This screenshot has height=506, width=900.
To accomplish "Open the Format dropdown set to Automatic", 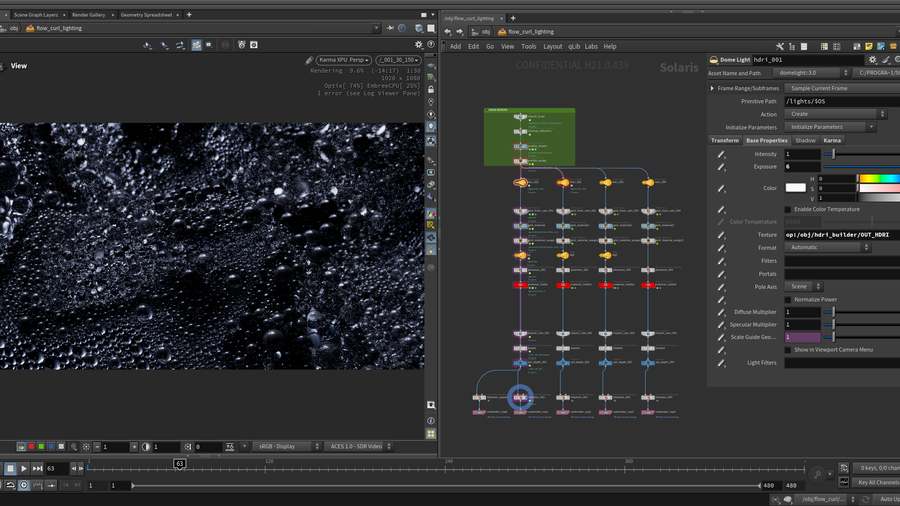I will (827, 247).
